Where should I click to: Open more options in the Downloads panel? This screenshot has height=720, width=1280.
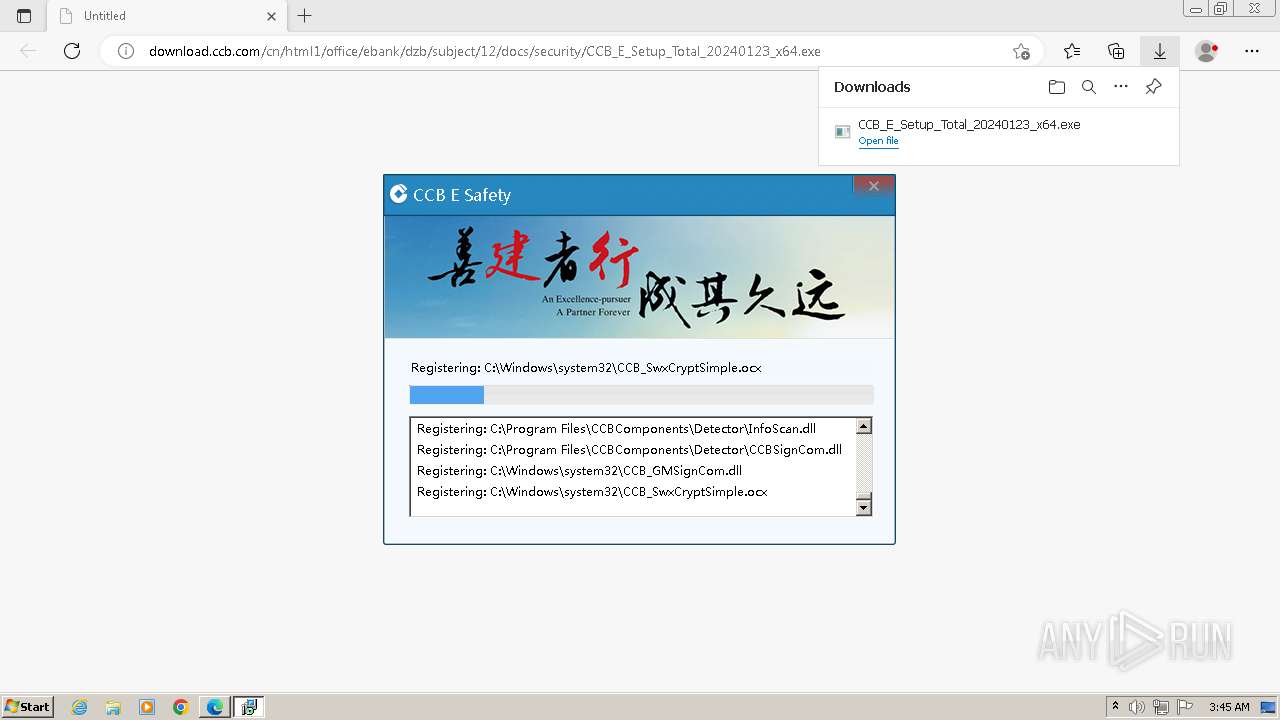click(1121, 87)
